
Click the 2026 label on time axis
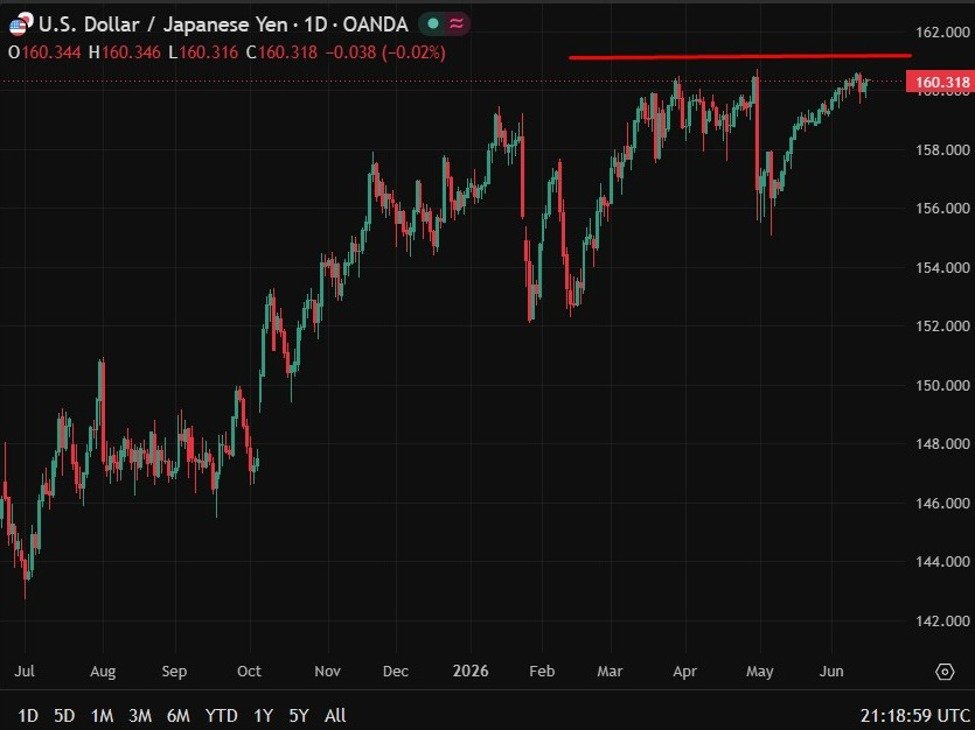[x=471, y=672]
